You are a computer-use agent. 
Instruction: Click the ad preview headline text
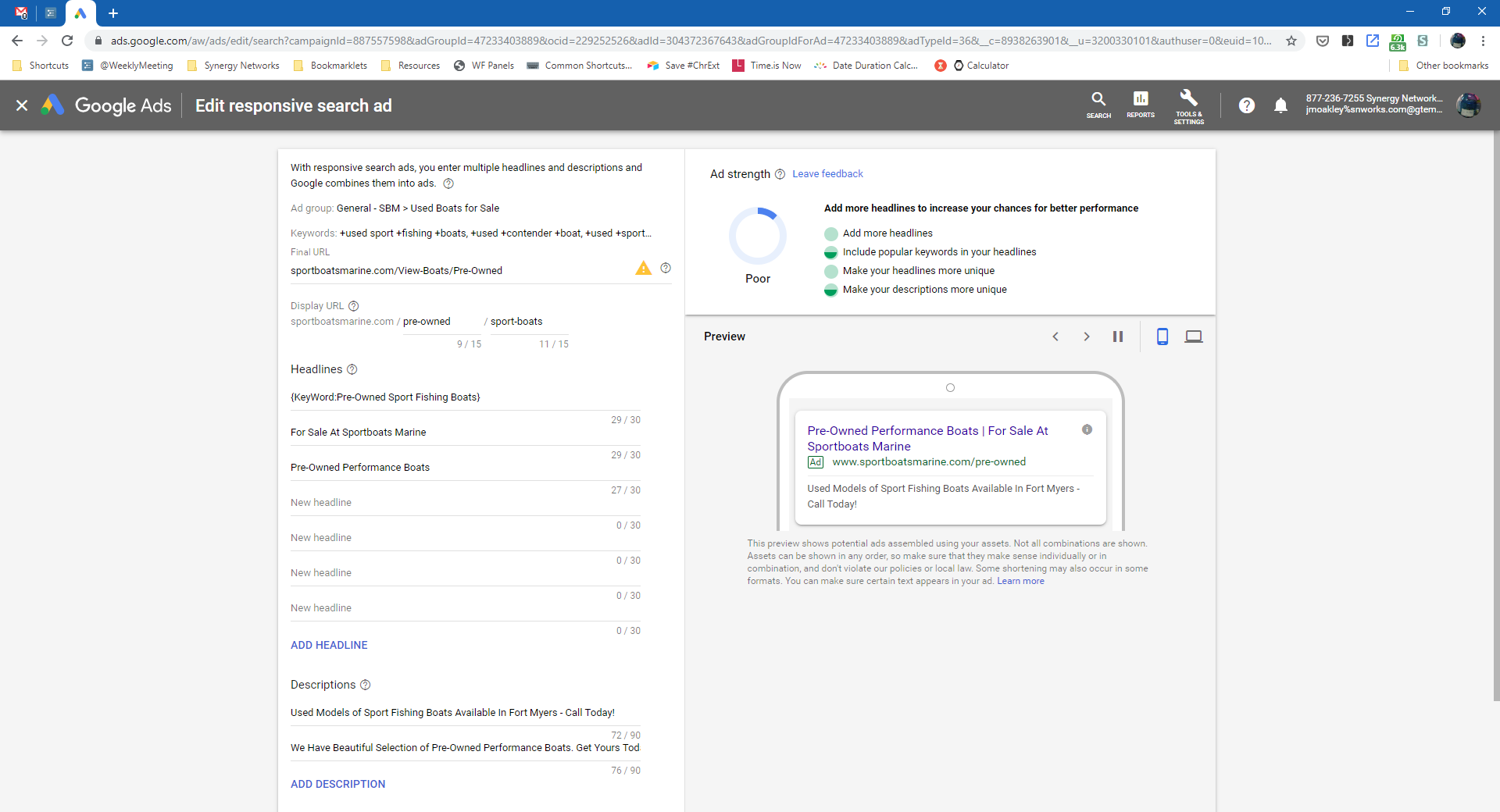(x=927, y=438)
